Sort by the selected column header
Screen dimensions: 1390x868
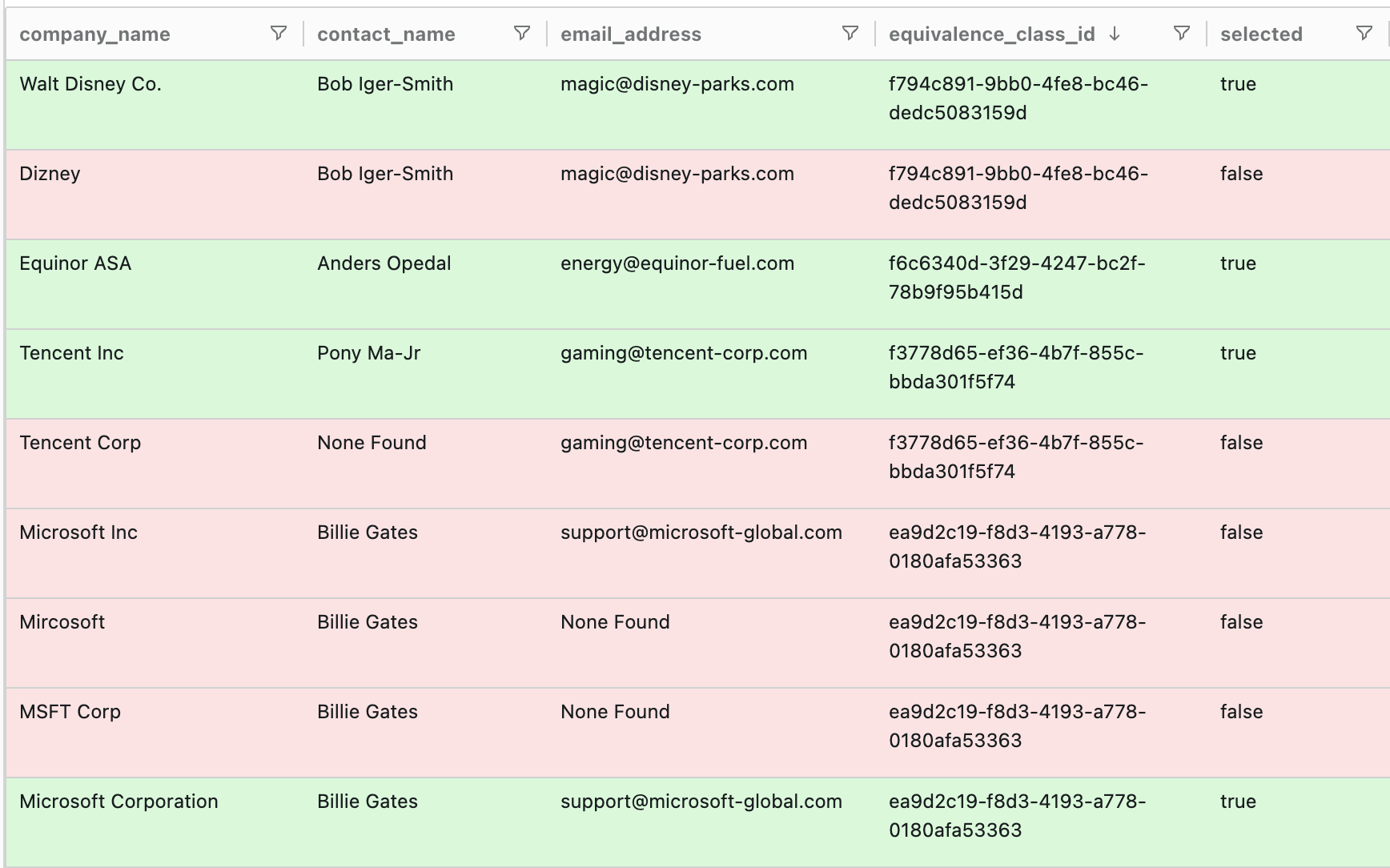tap(1262, 34)
